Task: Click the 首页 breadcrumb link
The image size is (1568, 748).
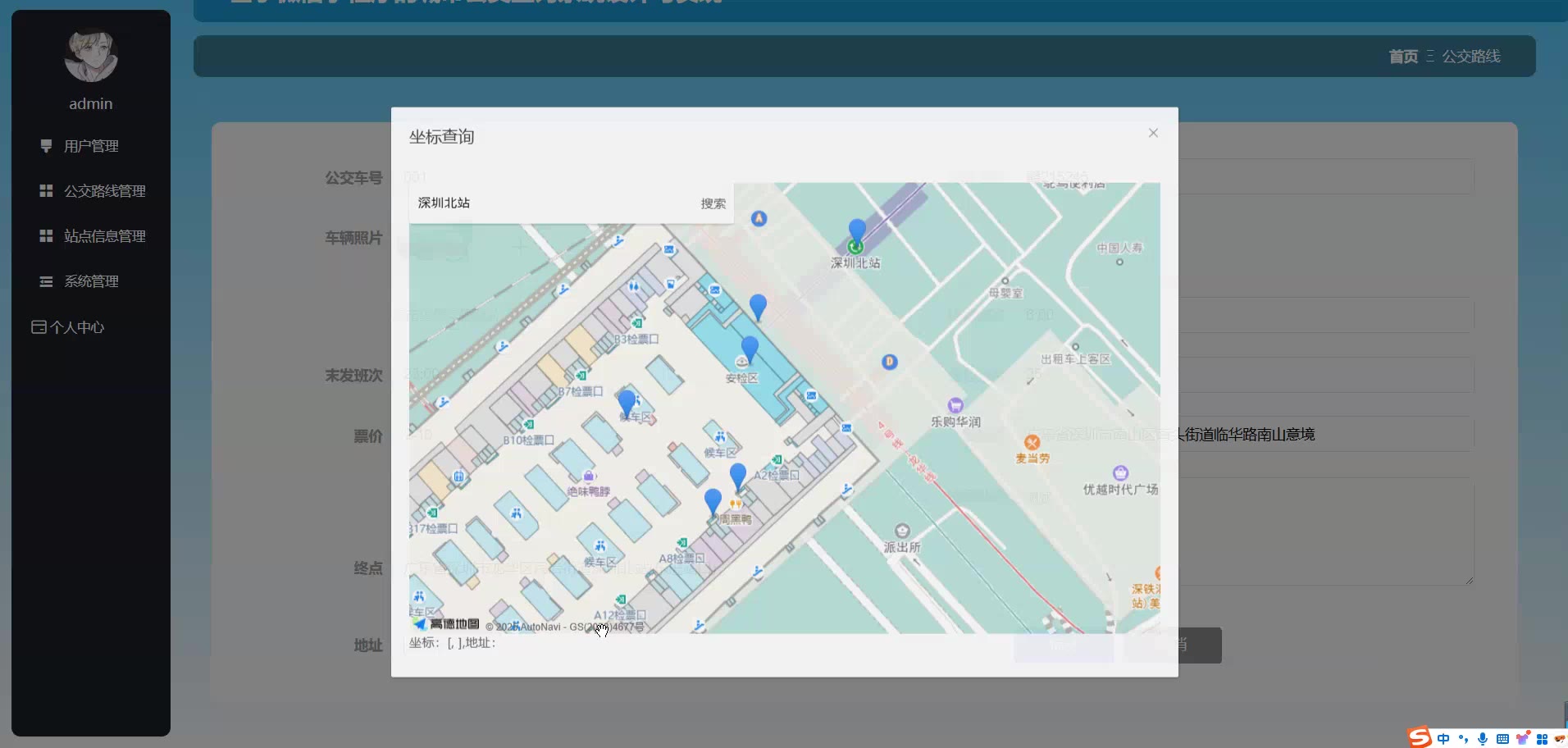Action: coord(1403,56)
